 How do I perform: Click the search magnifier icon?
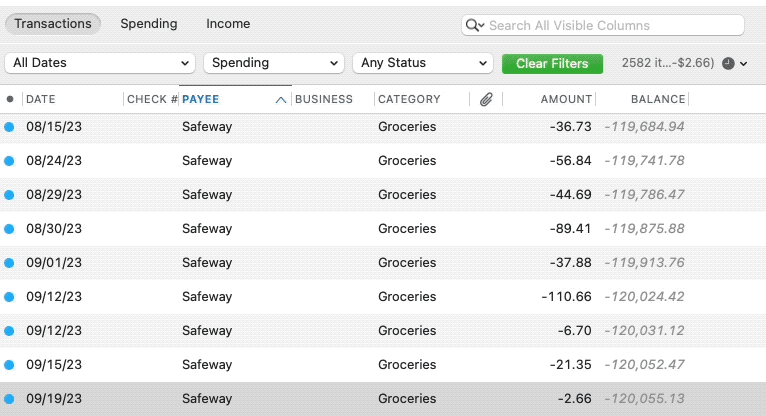click(x=474, y=25)
